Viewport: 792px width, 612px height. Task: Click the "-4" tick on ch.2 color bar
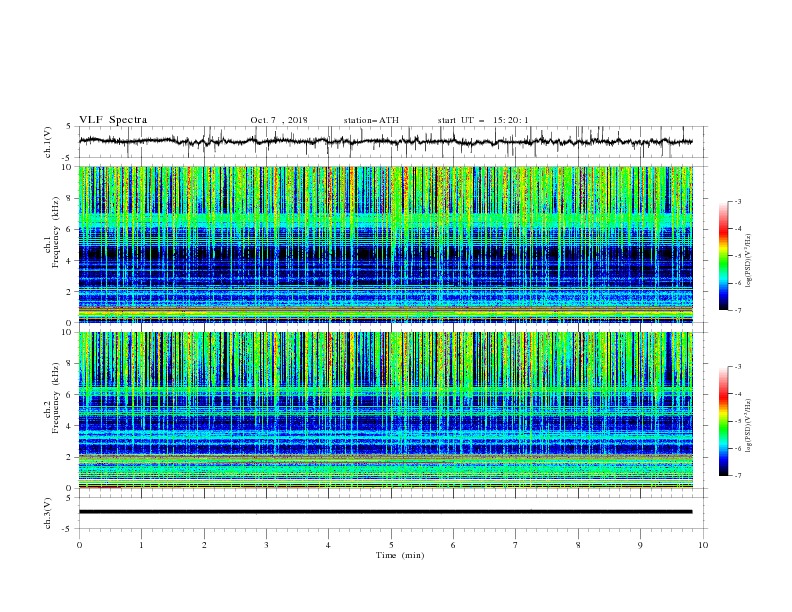[737, 394]
